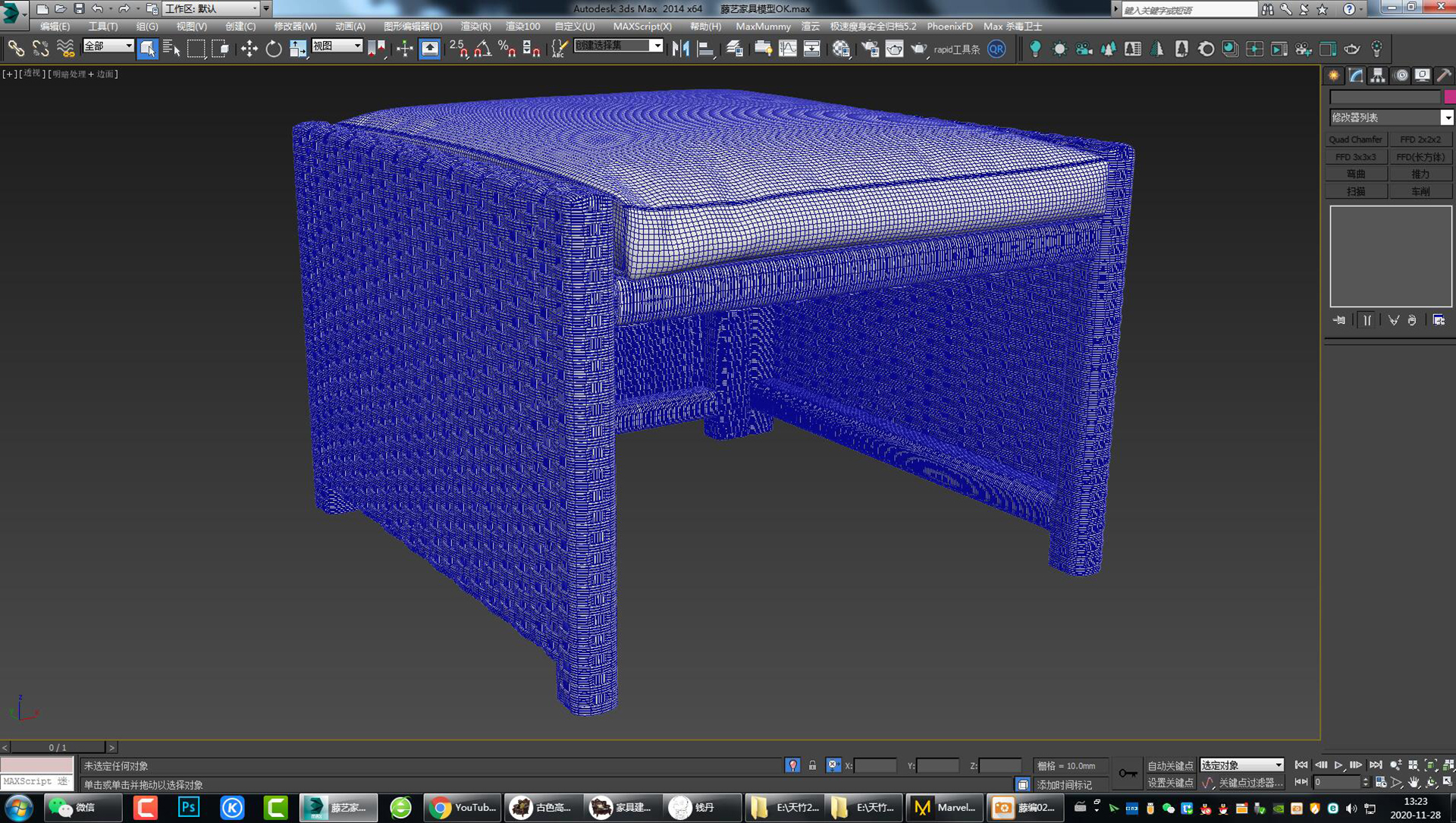
Task: Open the 工作区 workspace dropdown
Action: tap(212, 8)
